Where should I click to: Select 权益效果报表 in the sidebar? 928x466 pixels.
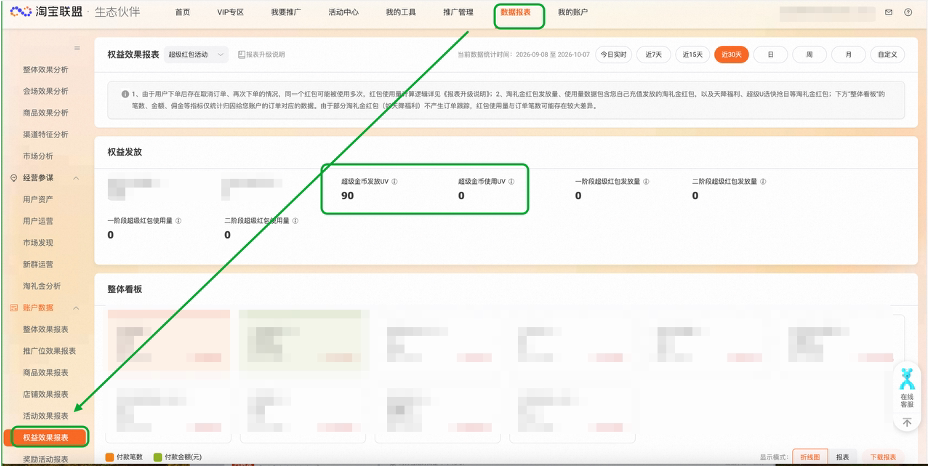pyautogui.click(x=46, y=438)
